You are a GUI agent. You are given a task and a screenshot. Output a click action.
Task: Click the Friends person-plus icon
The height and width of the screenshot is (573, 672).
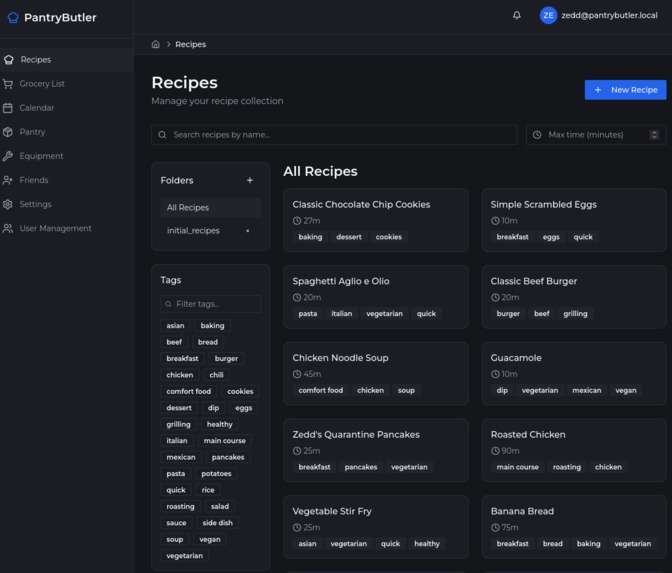pos(8,180)
